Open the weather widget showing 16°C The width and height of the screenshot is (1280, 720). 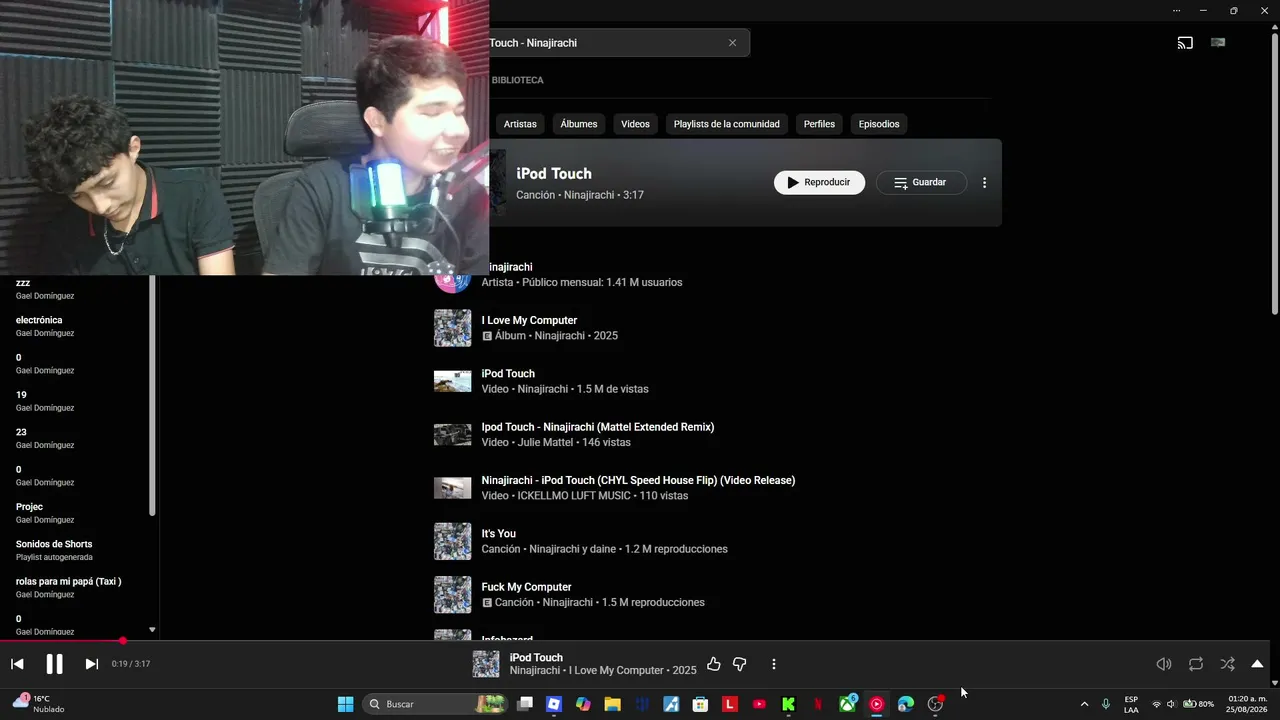[38, 704]
